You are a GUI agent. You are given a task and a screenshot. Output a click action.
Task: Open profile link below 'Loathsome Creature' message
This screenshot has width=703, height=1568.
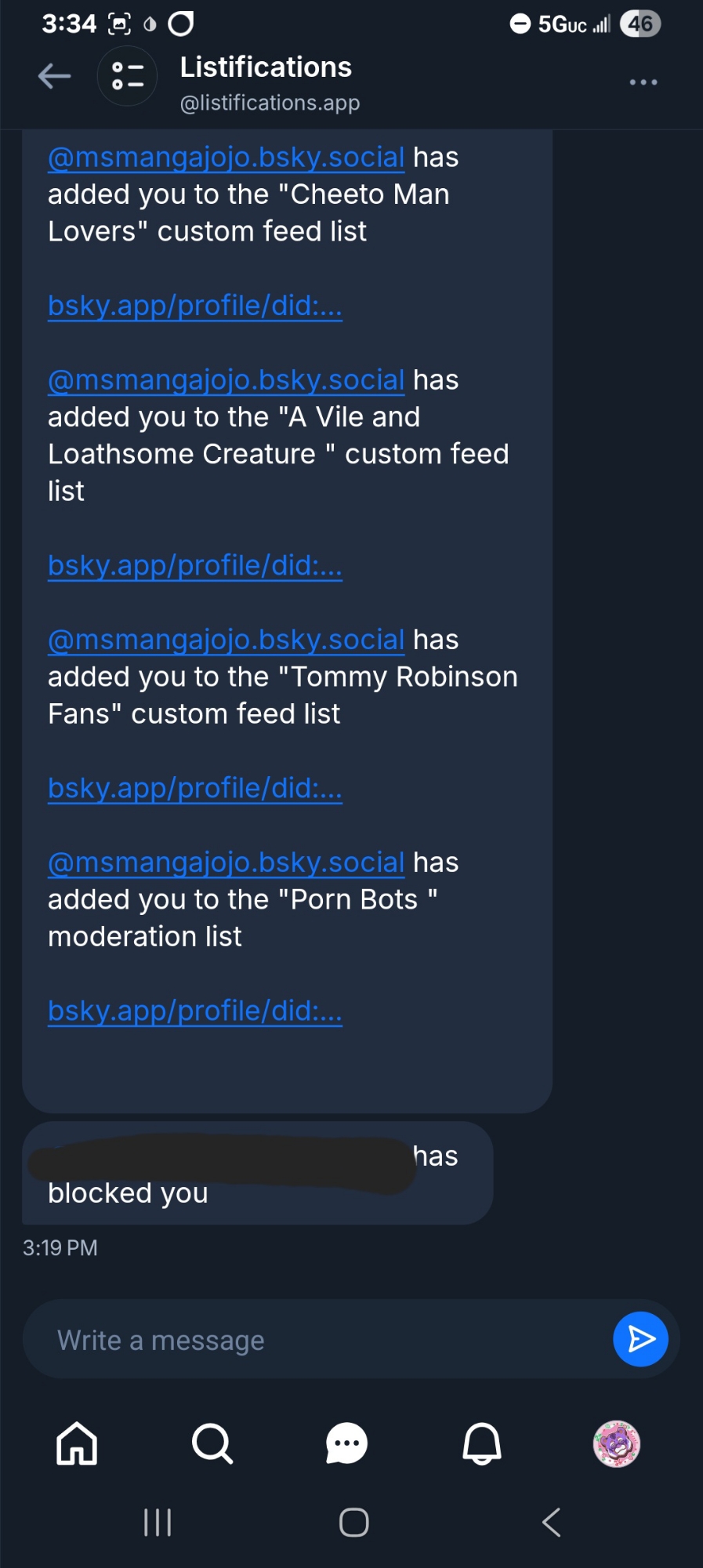point(195,565)
